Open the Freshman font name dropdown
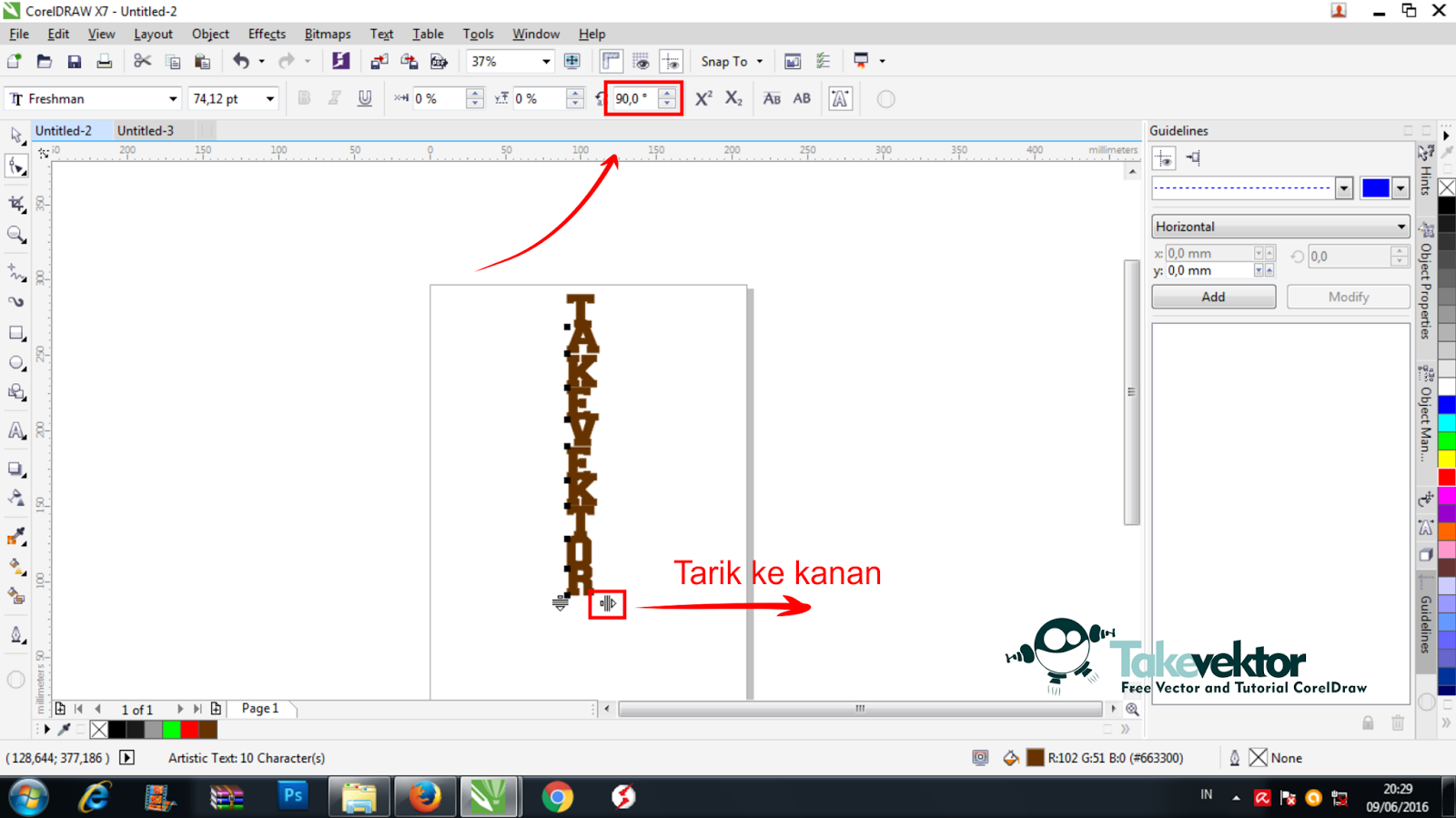This screenshot has height=818, width=1456. point(172,98)
